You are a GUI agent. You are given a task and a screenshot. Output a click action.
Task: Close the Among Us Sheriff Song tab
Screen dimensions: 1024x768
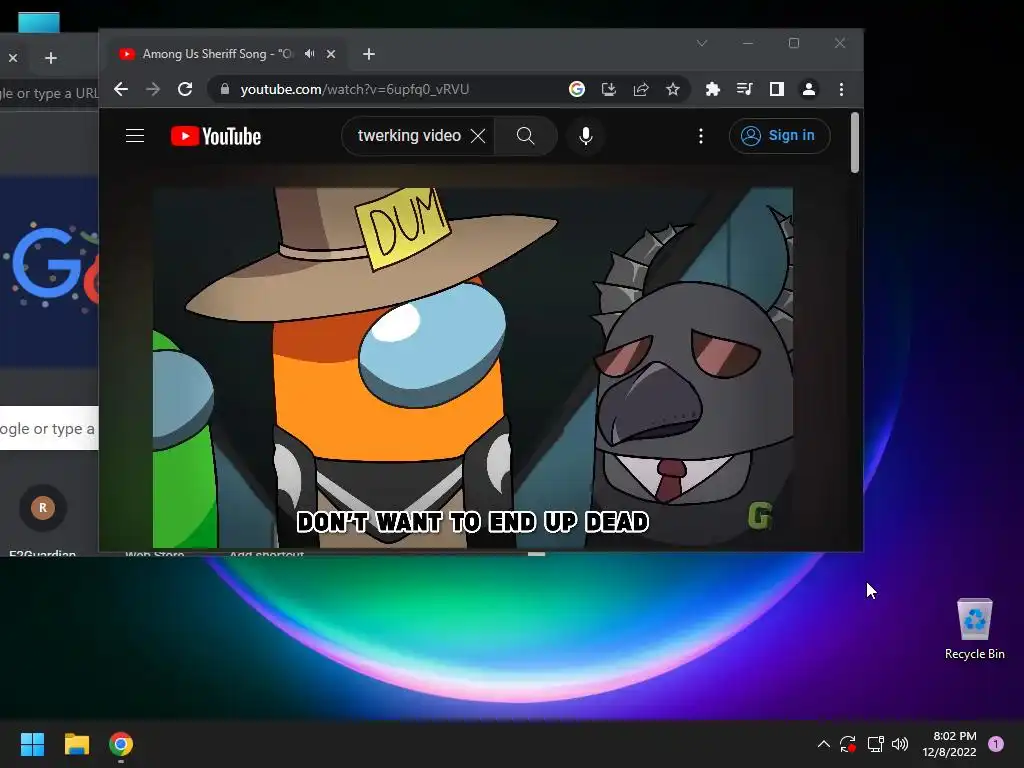pos(331,54)
